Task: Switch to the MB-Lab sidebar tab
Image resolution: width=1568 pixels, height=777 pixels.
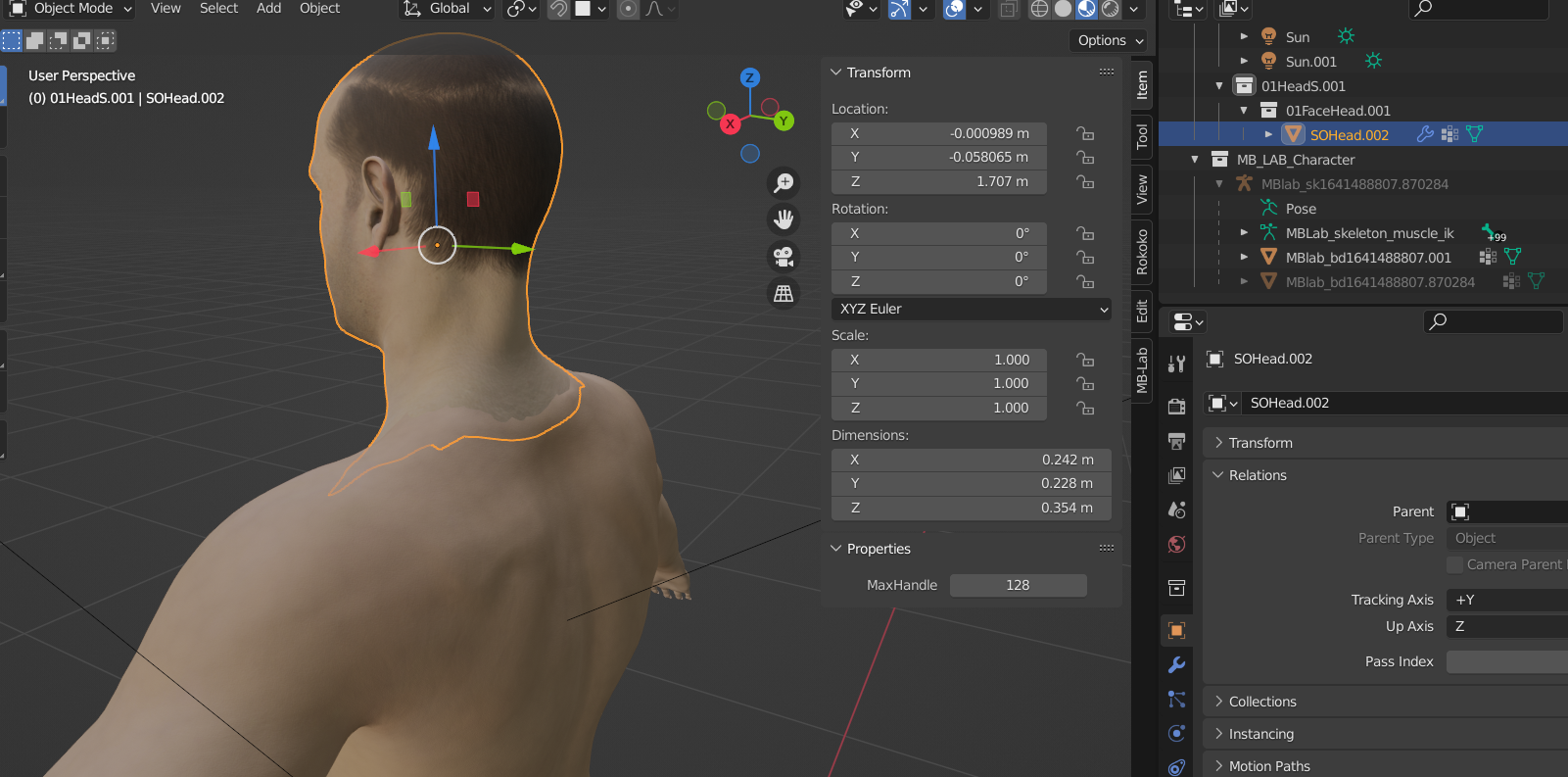Action: pos(1142,369)
